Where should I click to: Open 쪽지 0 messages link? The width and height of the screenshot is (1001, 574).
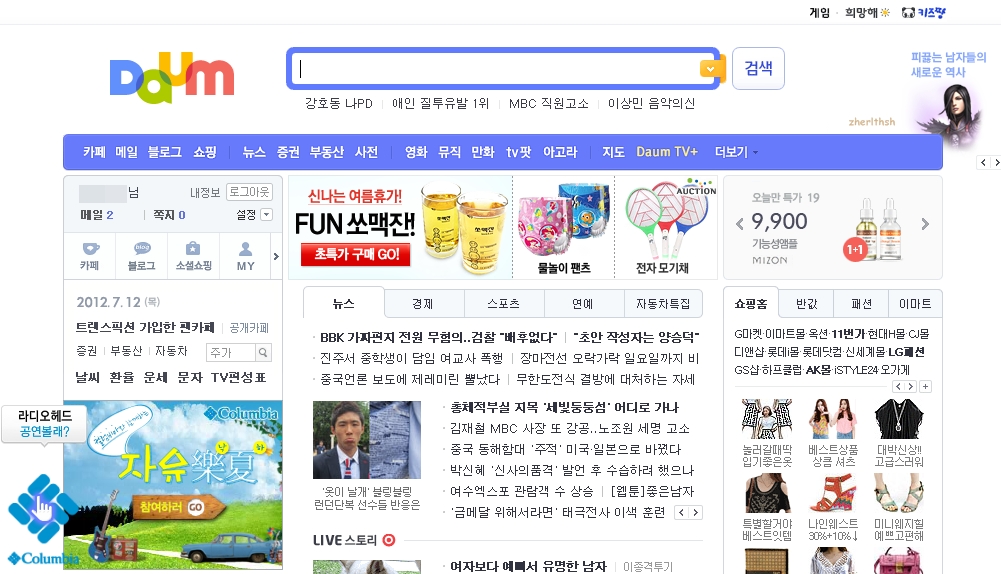tap(169, 215)
